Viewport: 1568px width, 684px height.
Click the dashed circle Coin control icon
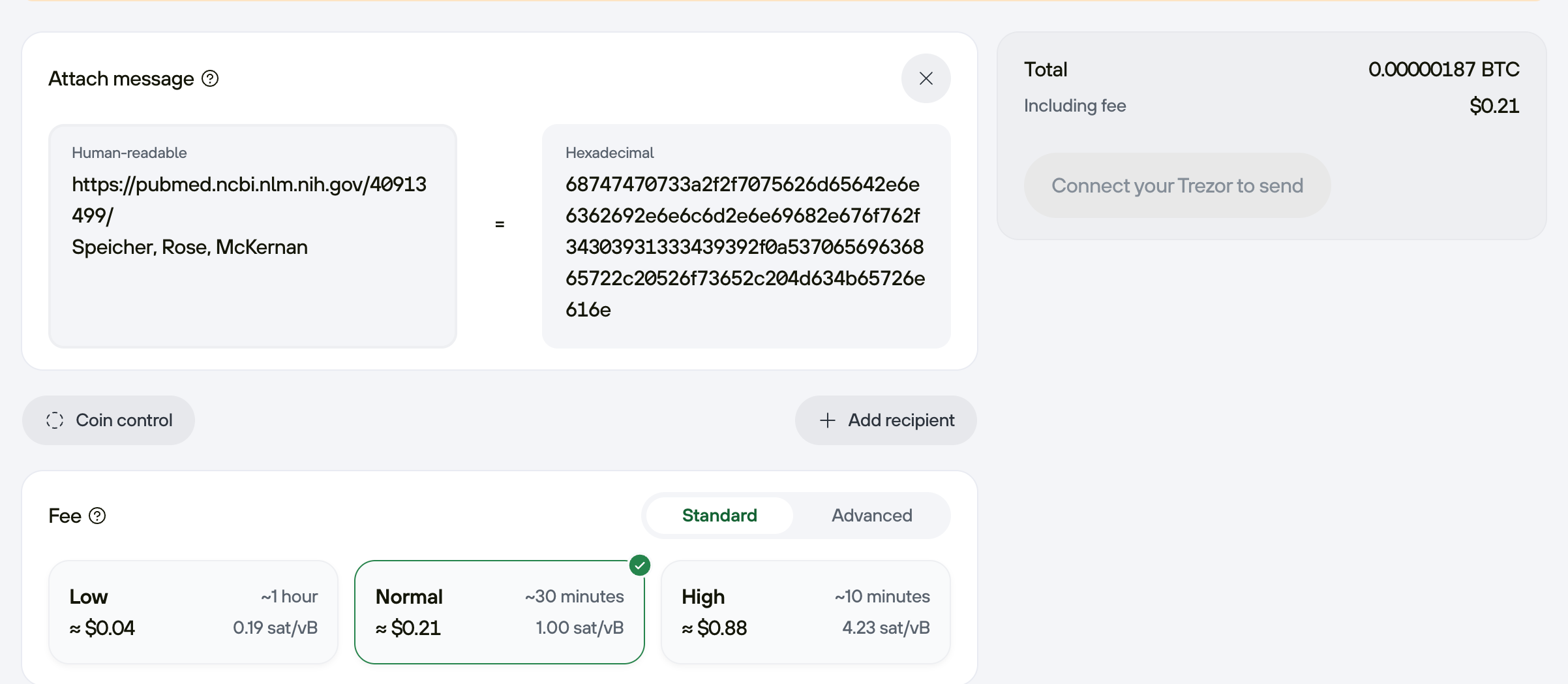55,420
